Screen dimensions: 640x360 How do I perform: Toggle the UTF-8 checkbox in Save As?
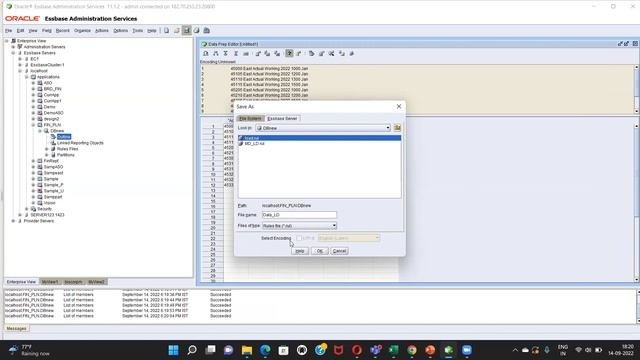(x=299, y=238)
